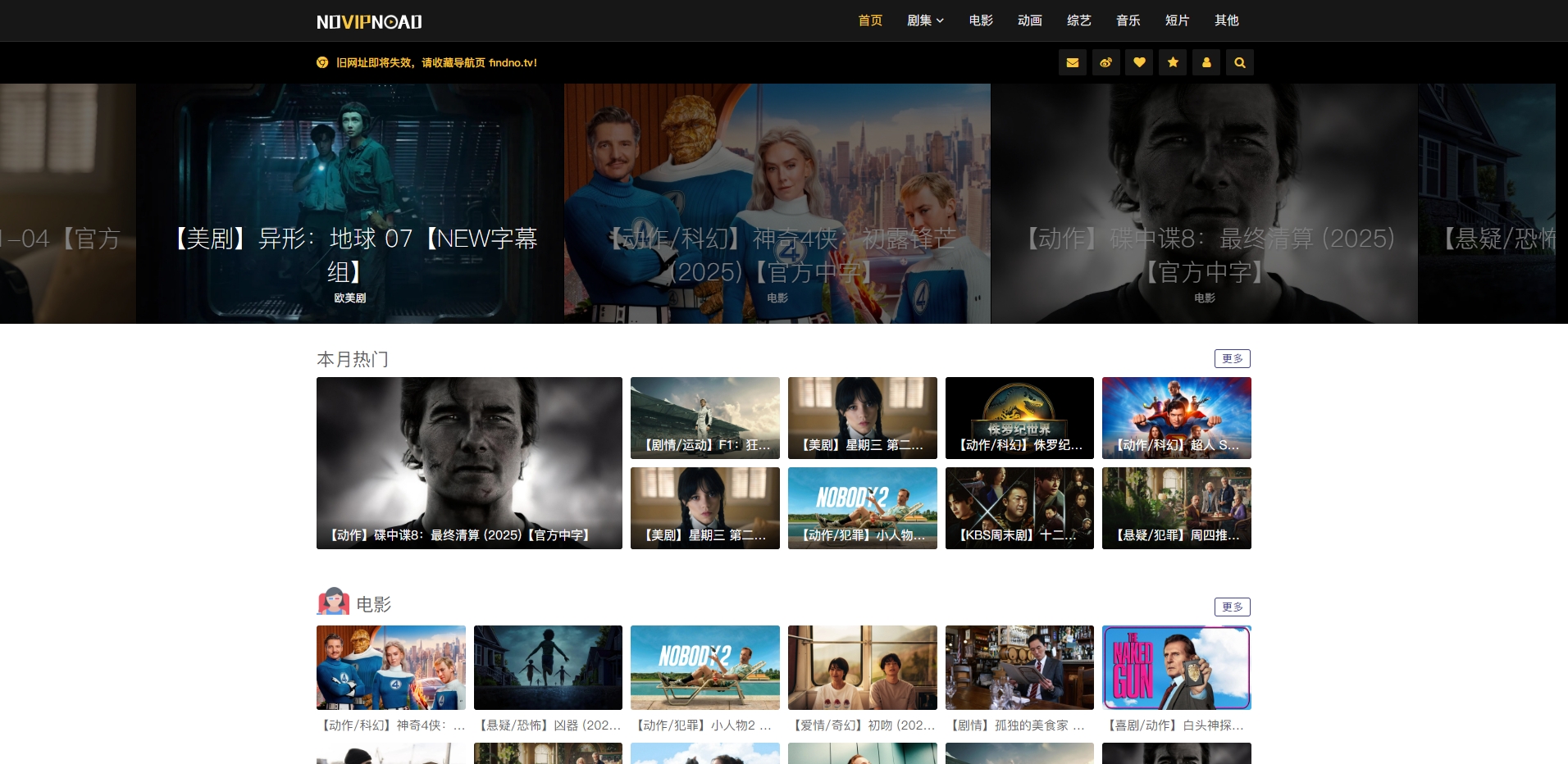Open the Naked Gun movie thumbnail
1568x764 pixels.
1176,667
